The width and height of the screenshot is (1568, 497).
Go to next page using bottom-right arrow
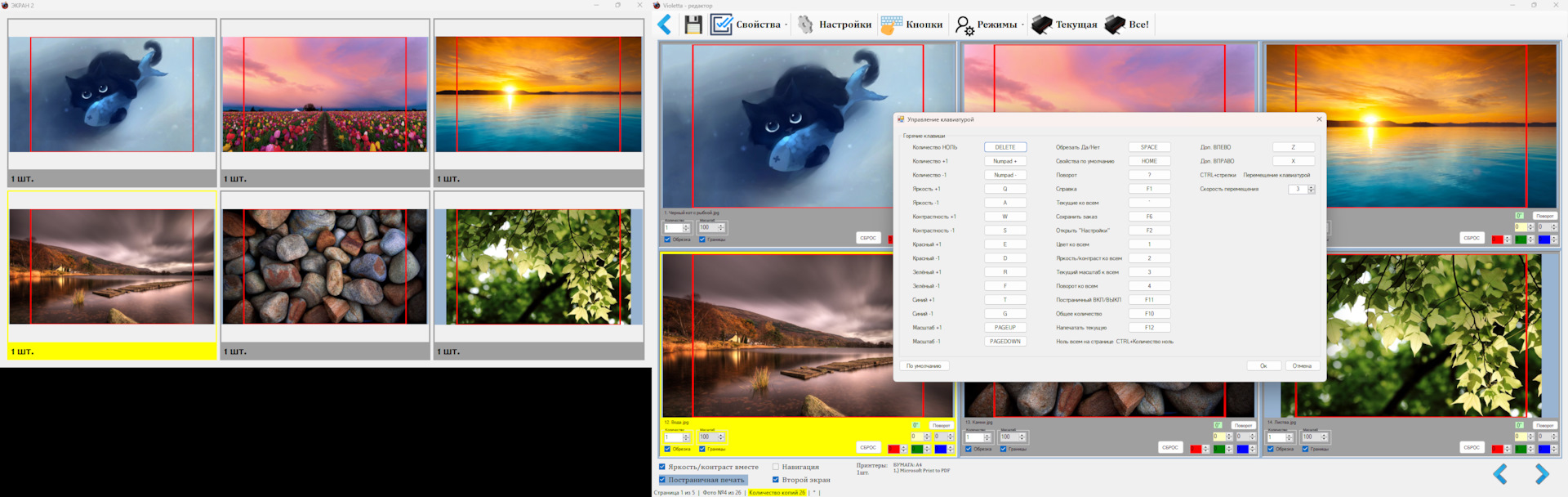click(1541, 474)
